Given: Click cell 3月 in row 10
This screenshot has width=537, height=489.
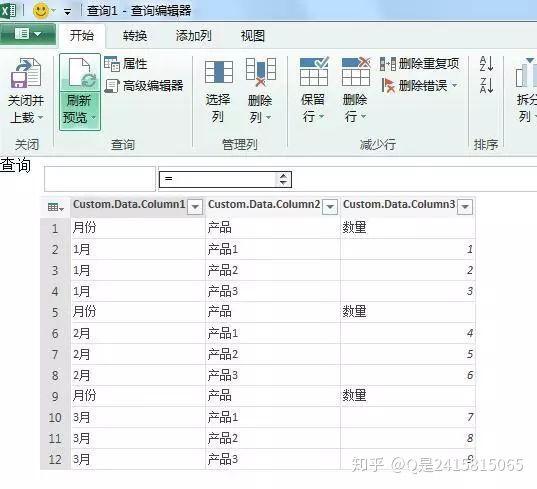Looking at the screenshot, I should (138, 417).
